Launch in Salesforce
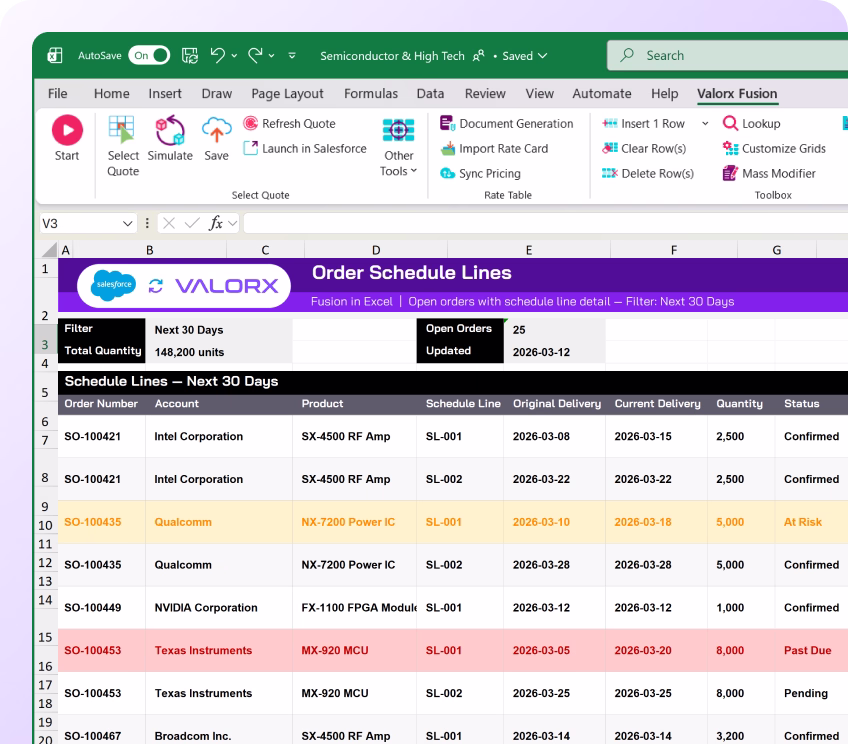This screenshot has height=744, width=848. (x=304, y=148)
